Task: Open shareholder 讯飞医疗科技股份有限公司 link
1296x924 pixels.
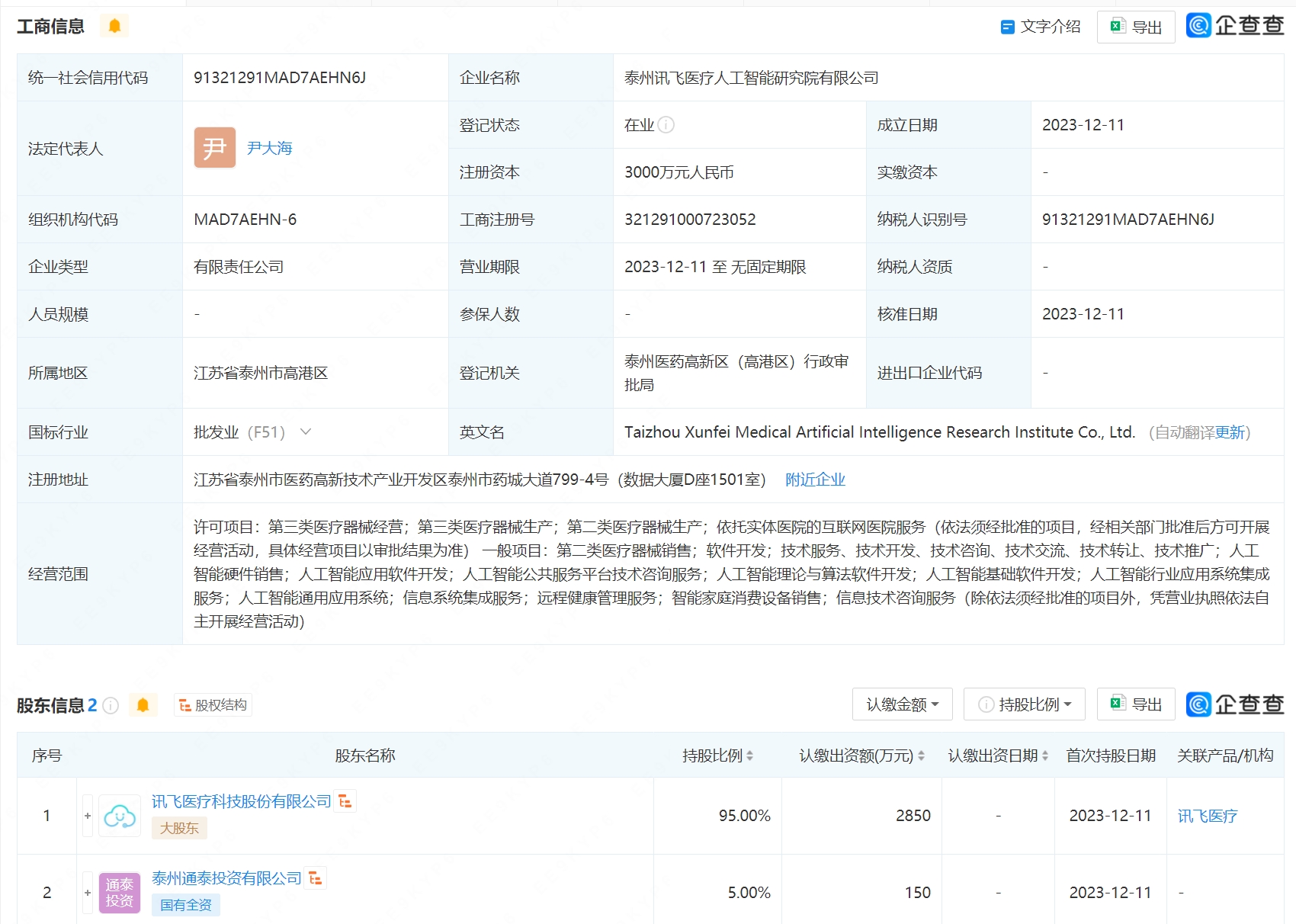Action: tap(241, 801)
